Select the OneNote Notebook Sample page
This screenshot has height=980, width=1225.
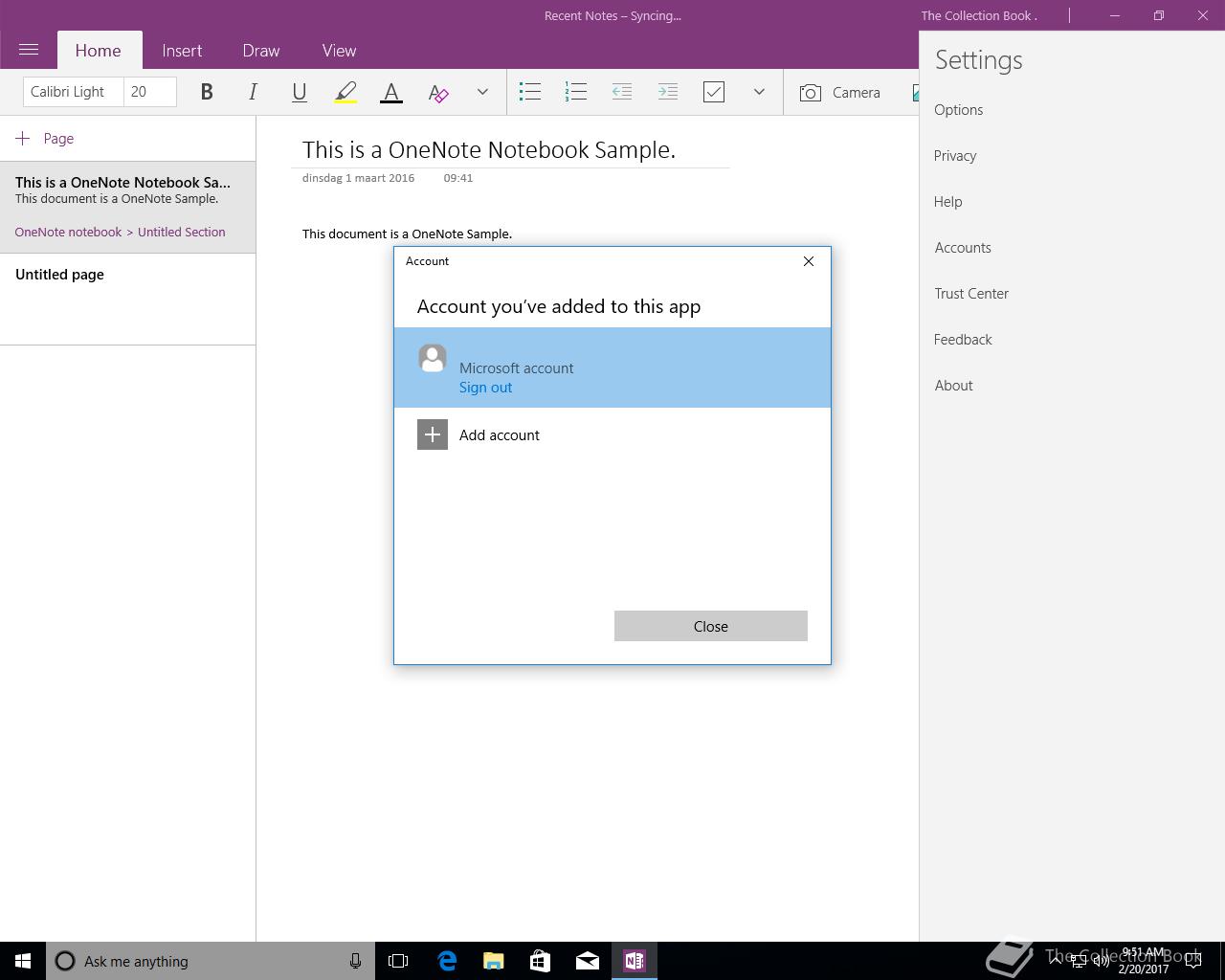pos(127,207)
